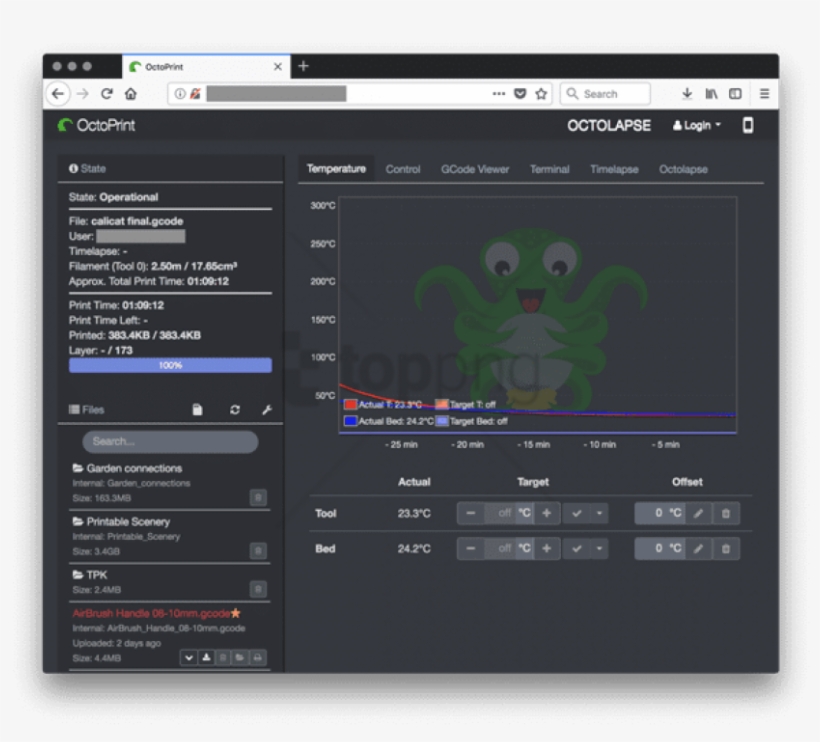Click the 100% print progress bar
The image size is (820, 742).
tap(170, 365)
